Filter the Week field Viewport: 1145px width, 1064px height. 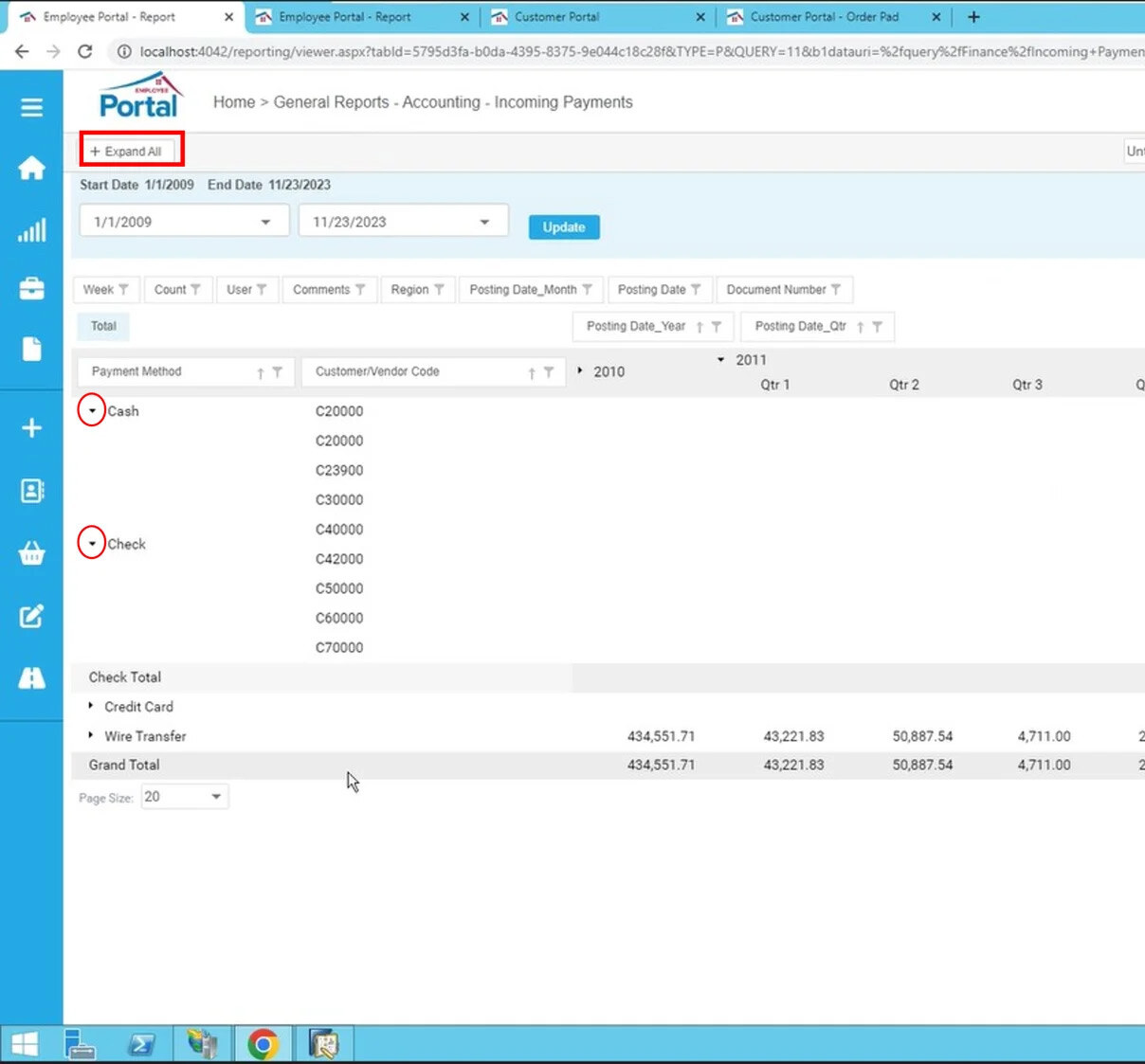coord(123,290)
